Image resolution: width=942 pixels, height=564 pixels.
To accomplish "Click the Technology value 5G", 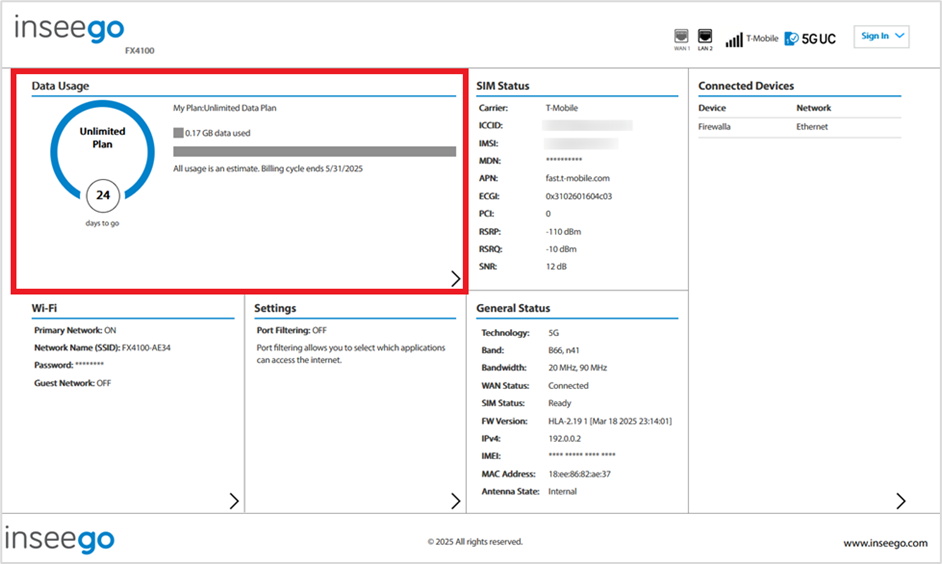I will pos(553,333).
